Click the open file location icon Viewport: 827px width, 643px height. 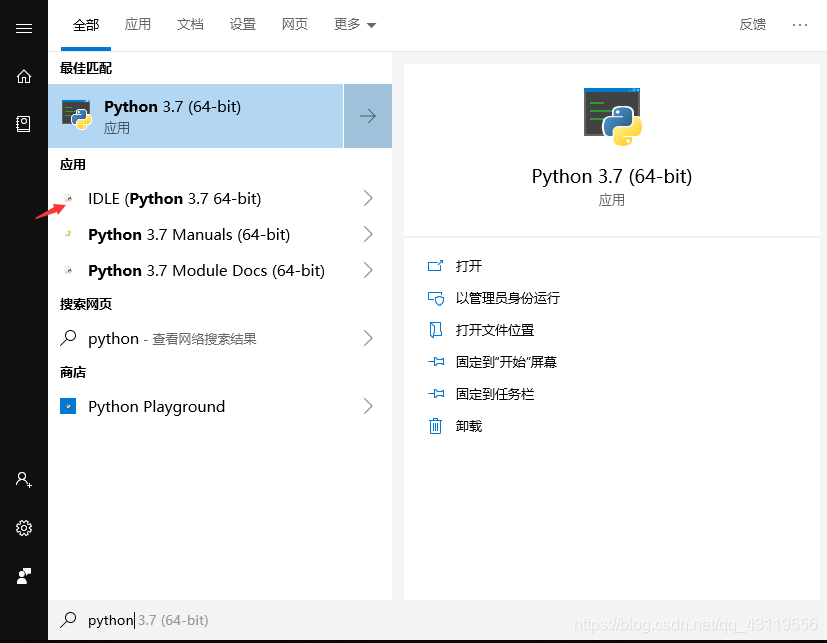tap(436, 330)
